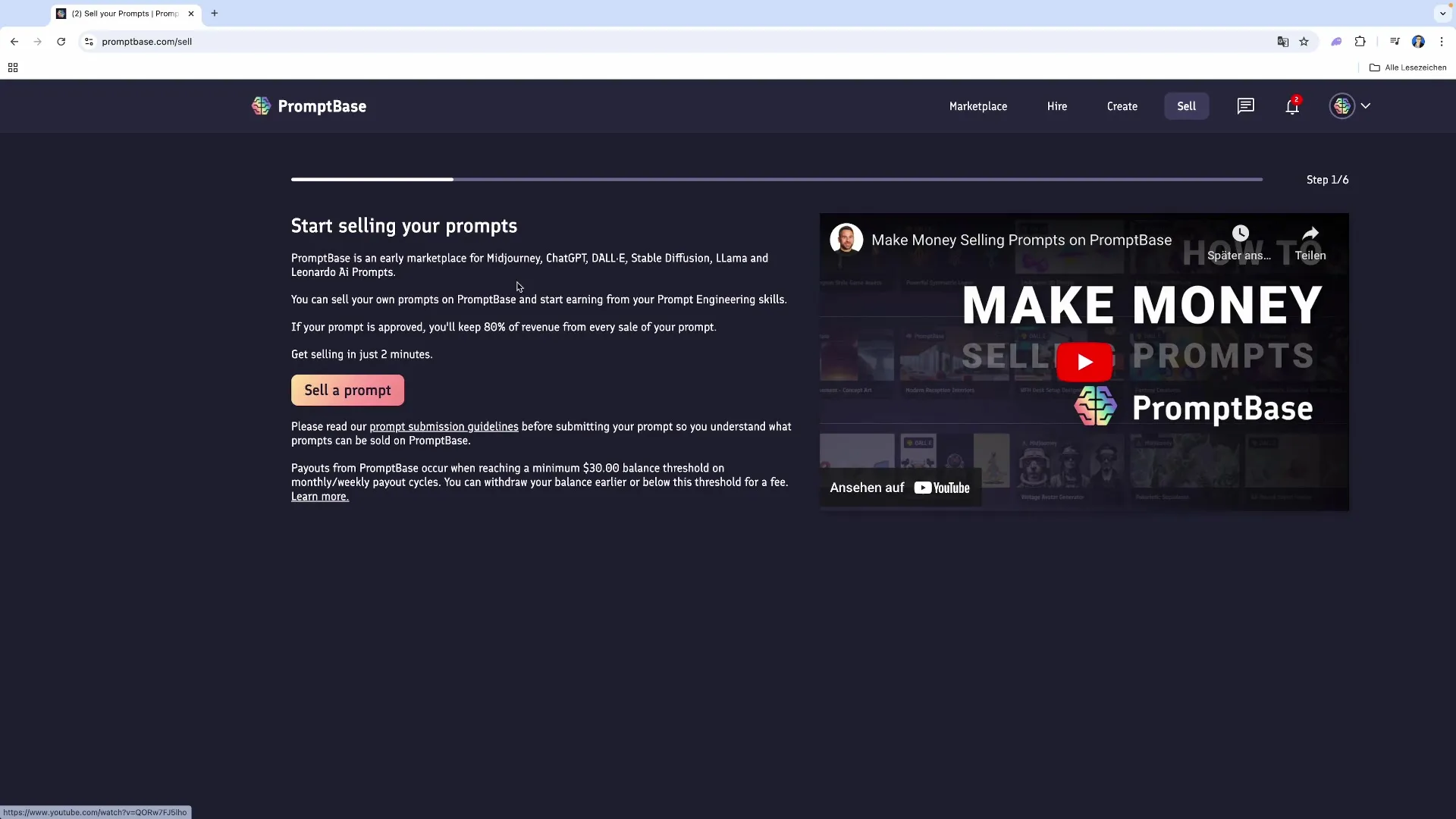Open the browser extensions puzzle icon
The height and width of the screenshot is (819, 1456).
tap(1360, 42)
